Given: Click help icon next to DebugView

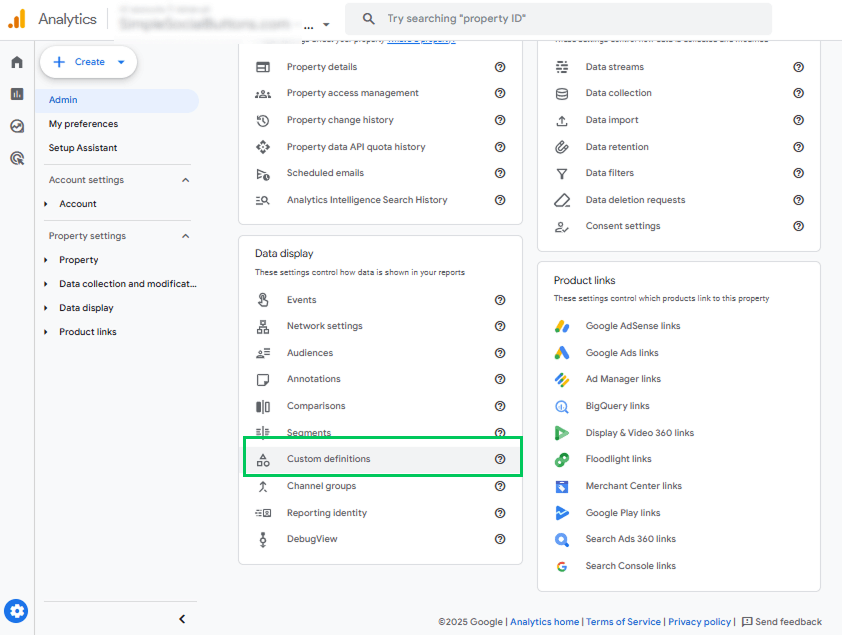Looking at the screenshot, I should click(500, 539).
